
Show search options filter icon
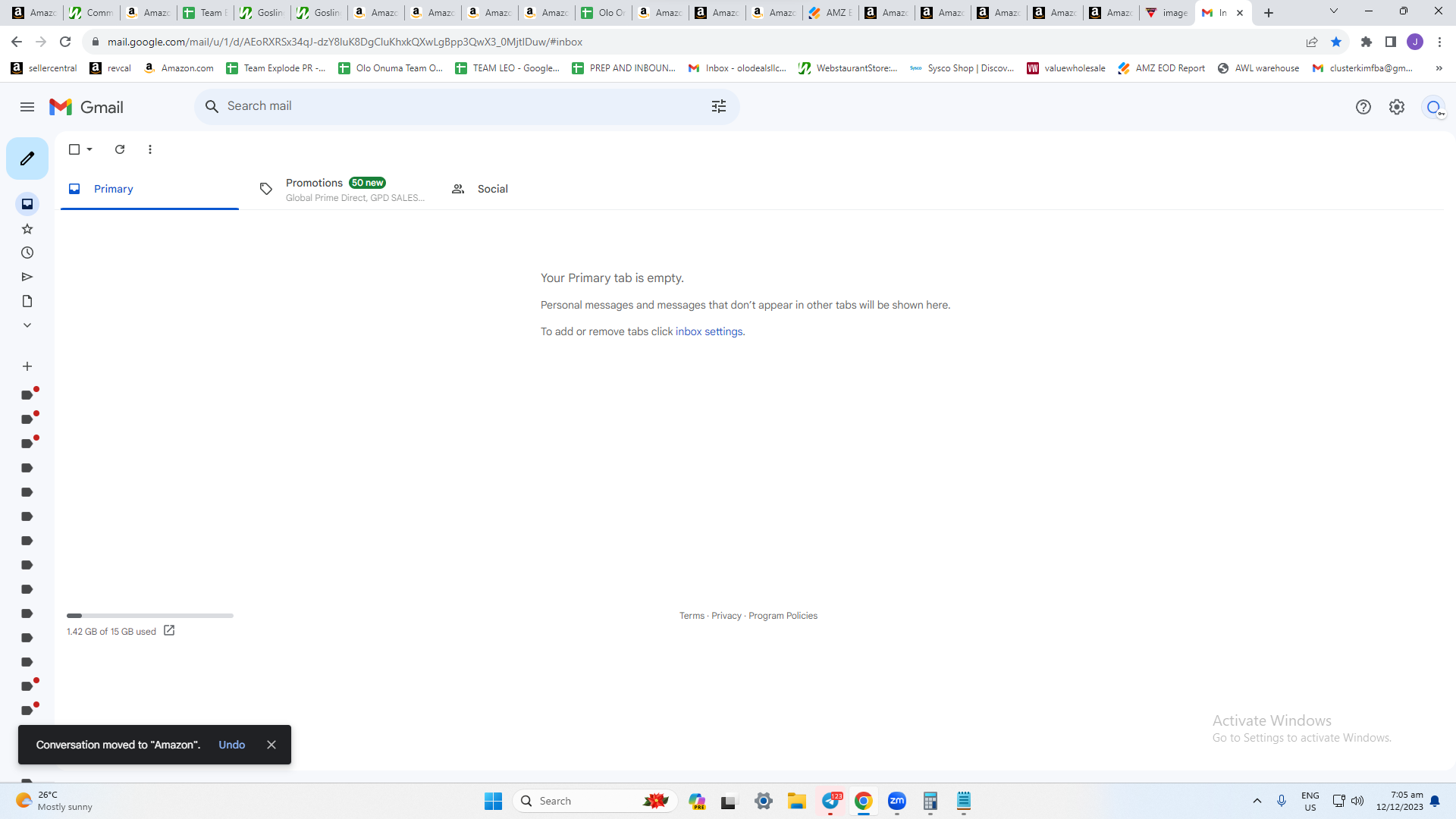point(719,106)
